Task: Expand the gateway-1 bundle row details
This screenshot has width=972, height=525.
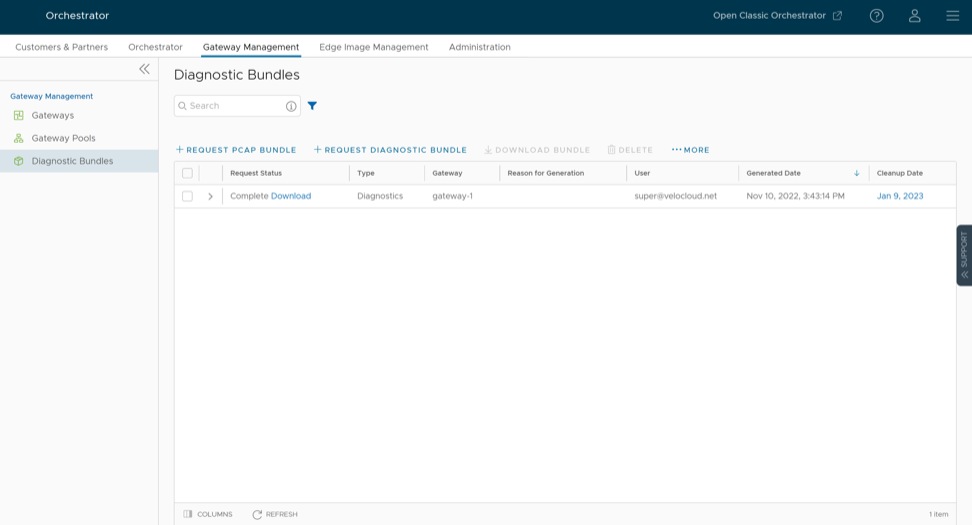Action: pyautogui.click(x=210, y=196)
